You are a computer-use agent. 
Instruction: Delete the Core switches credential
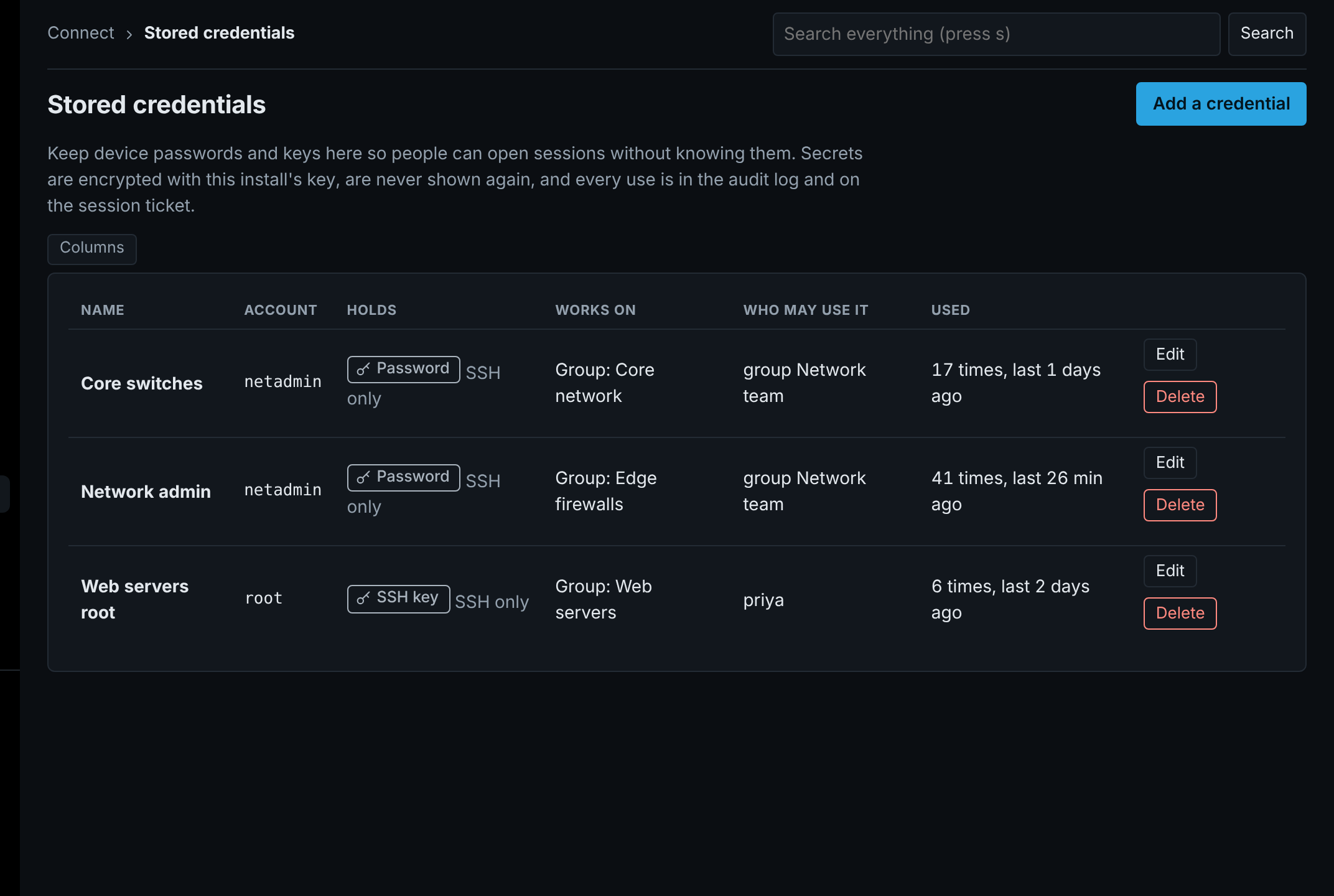1180,397
